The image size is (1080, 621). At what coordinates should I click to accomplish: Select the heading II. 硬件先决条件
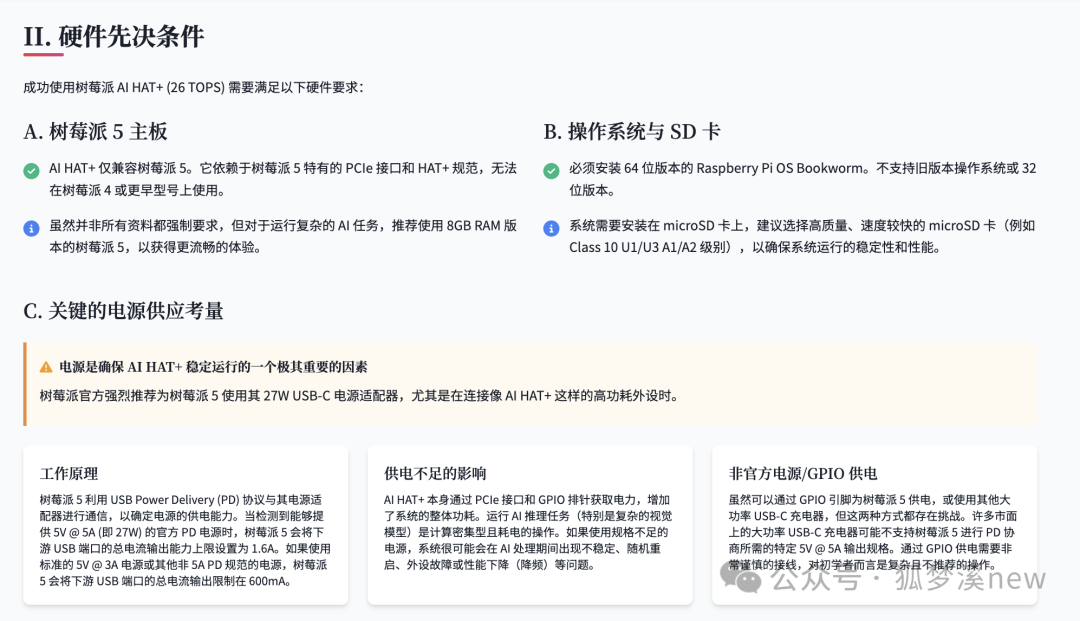[x=113, y=36]
